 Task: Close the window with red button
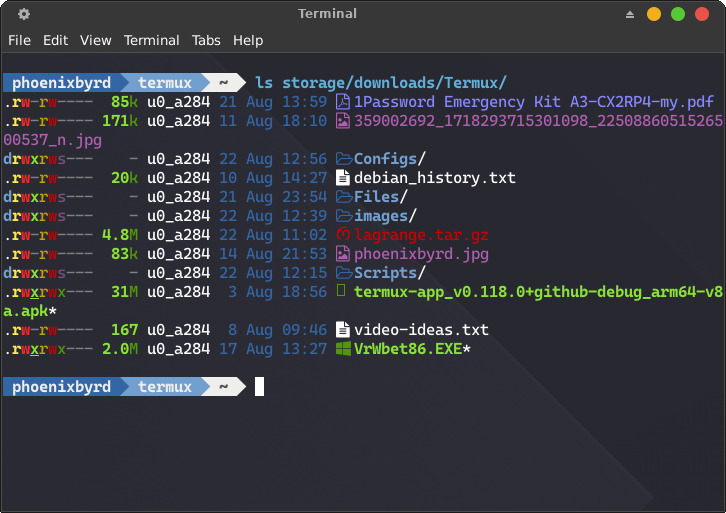click(702, 14)
